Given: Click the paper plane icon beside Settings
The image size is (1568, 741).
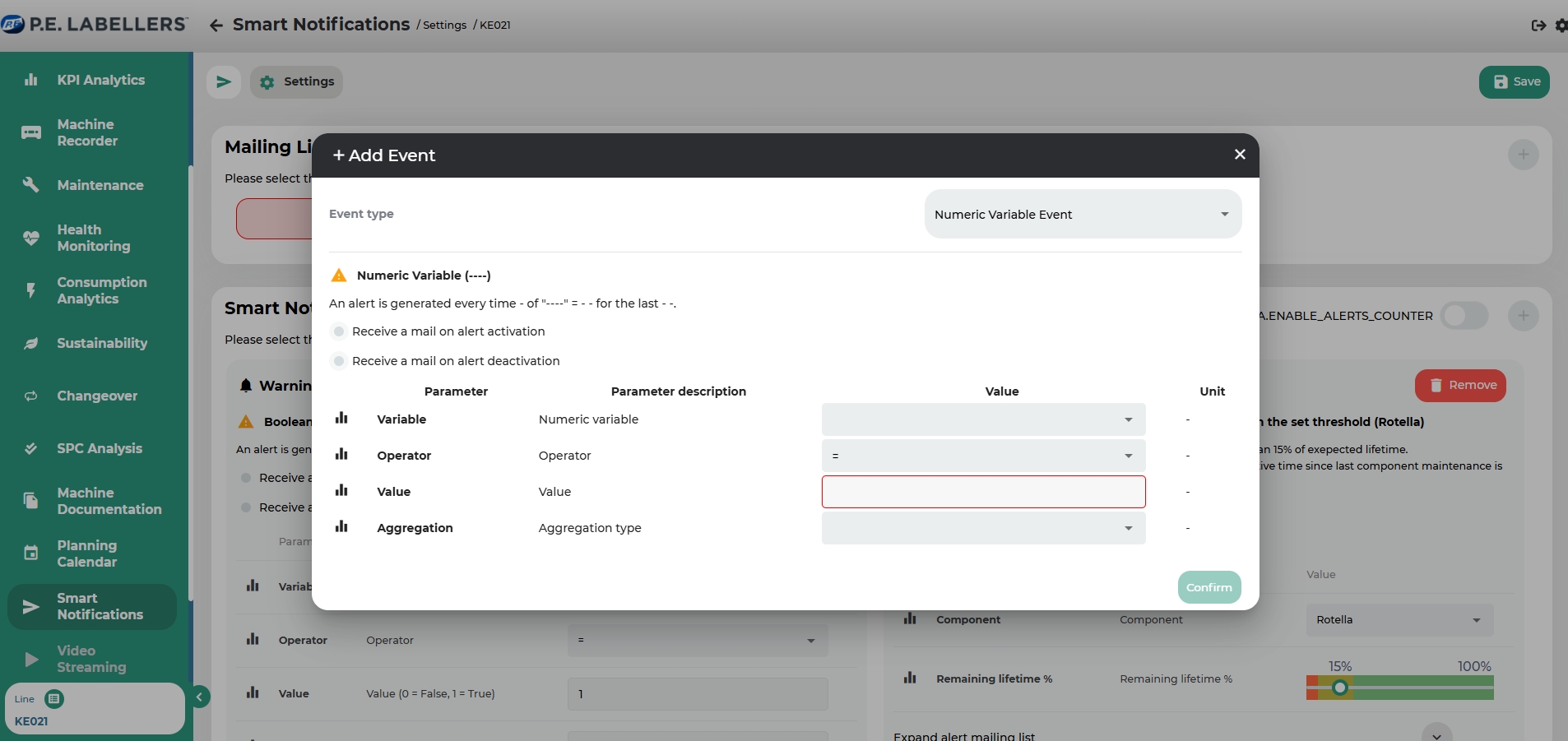Looking at the screenshot, I should pos(223,82).
